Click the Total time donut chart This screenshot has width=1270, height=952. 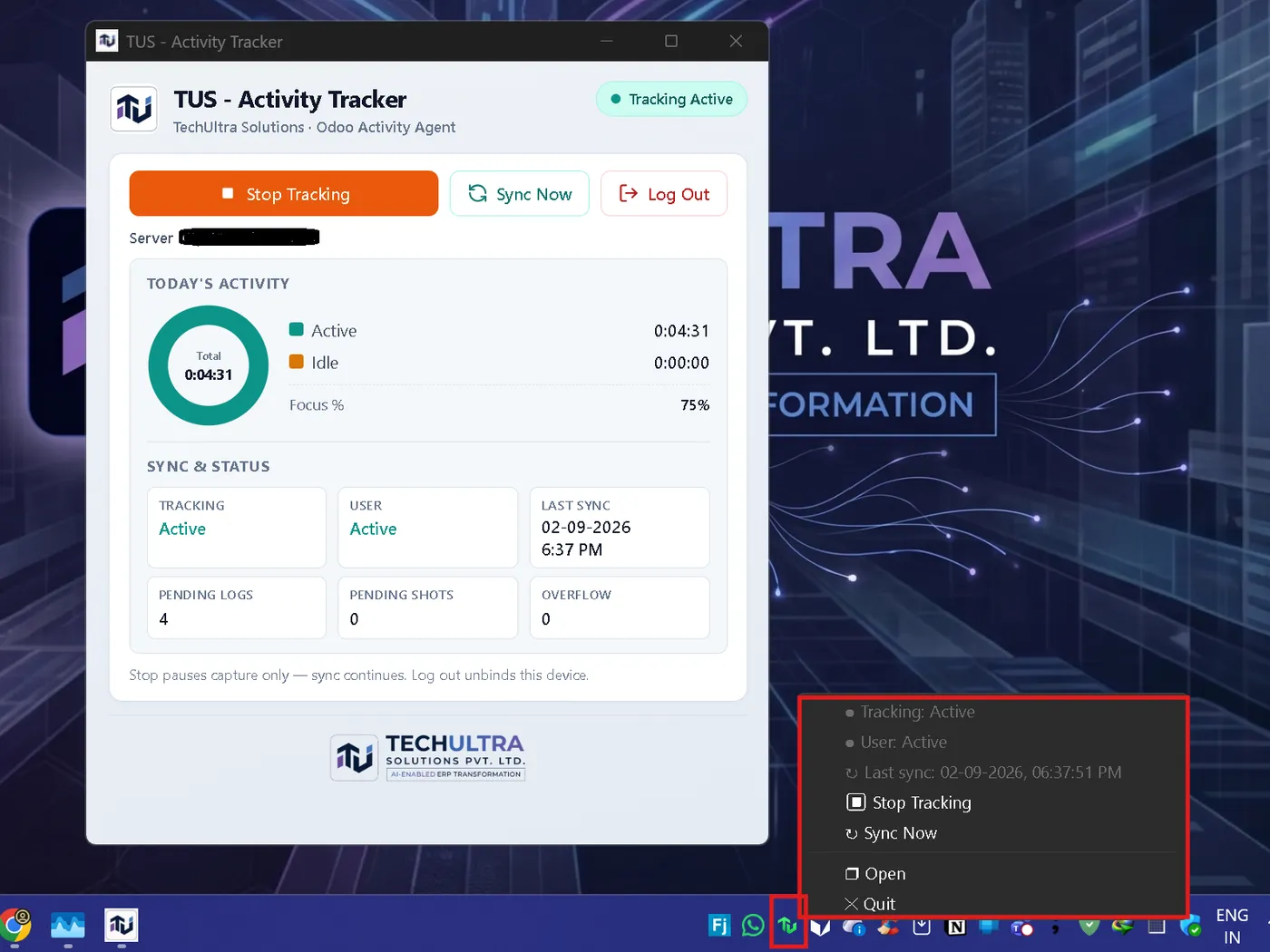click(x=209, y=365)
